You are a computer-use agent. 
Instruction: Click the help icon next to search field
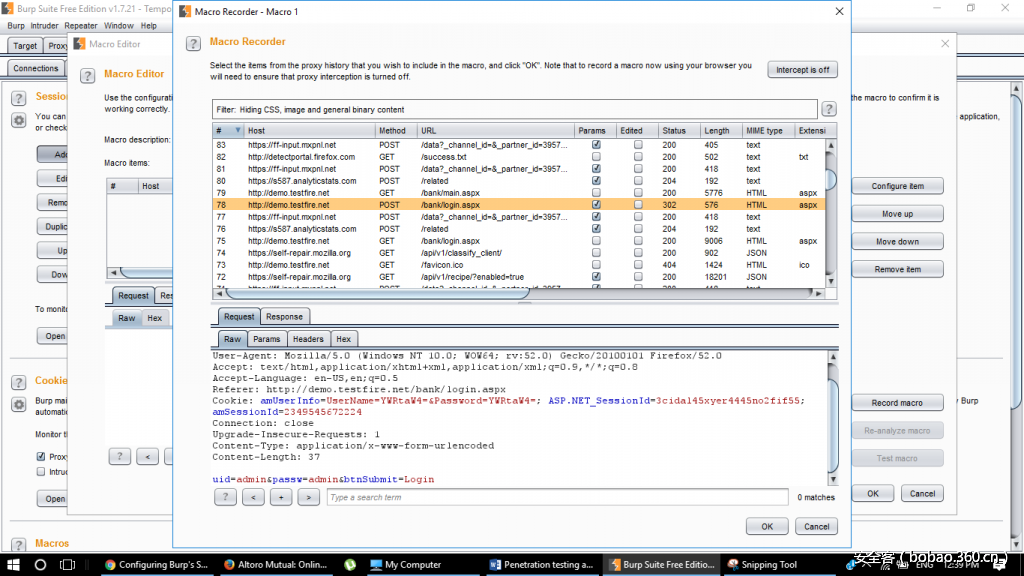click(225, 497)
